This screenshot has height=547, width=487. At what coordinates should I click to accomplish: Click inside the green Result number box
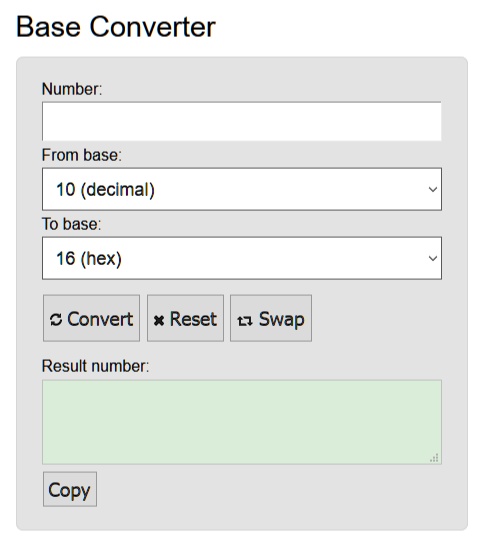pyautogui.click(x=242, y=422)
